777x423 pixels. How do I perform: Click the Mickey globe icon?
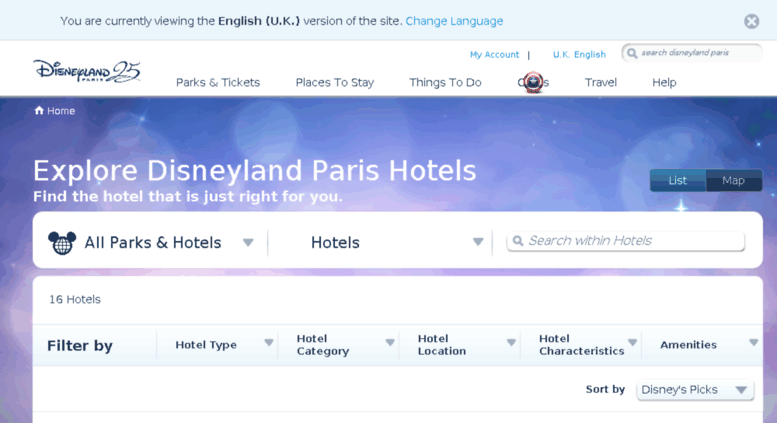pos(62,243)
